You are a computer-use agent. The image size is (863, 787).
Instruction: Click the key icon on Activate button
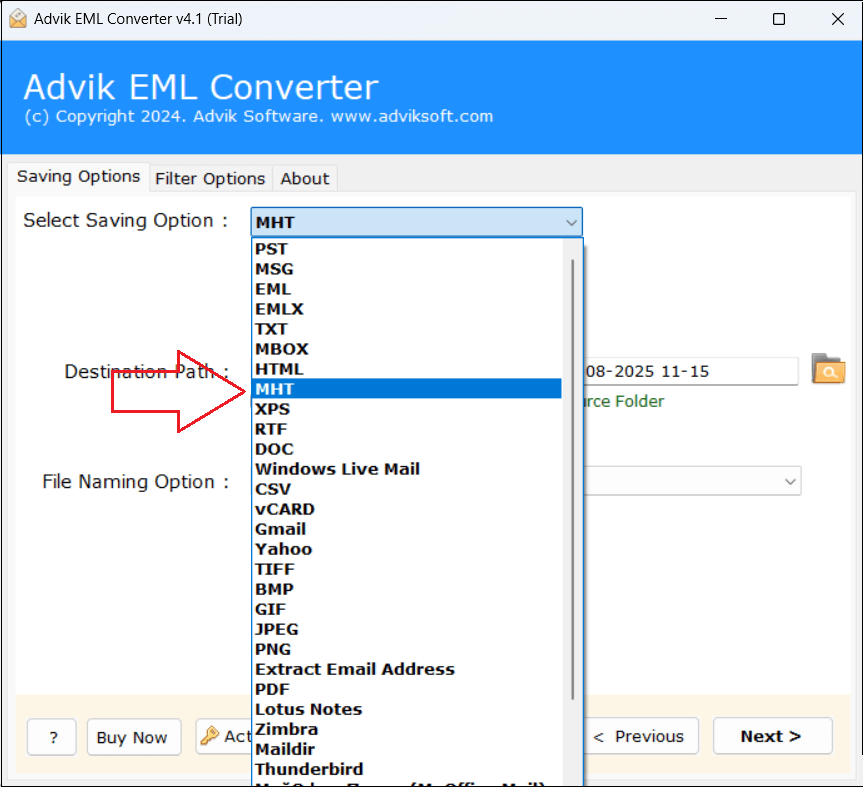(210, 735)
